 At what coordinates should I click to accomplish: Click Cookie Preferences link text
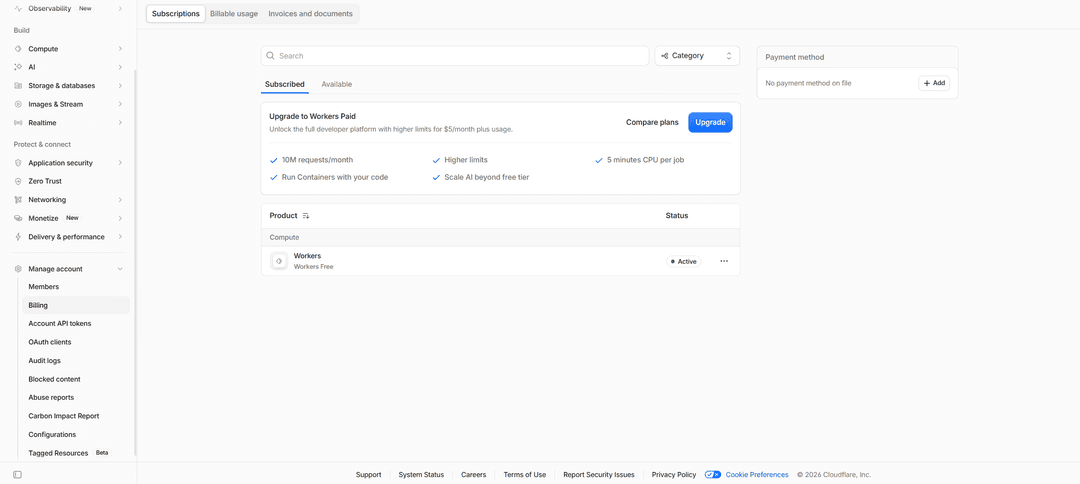[757, 475]
